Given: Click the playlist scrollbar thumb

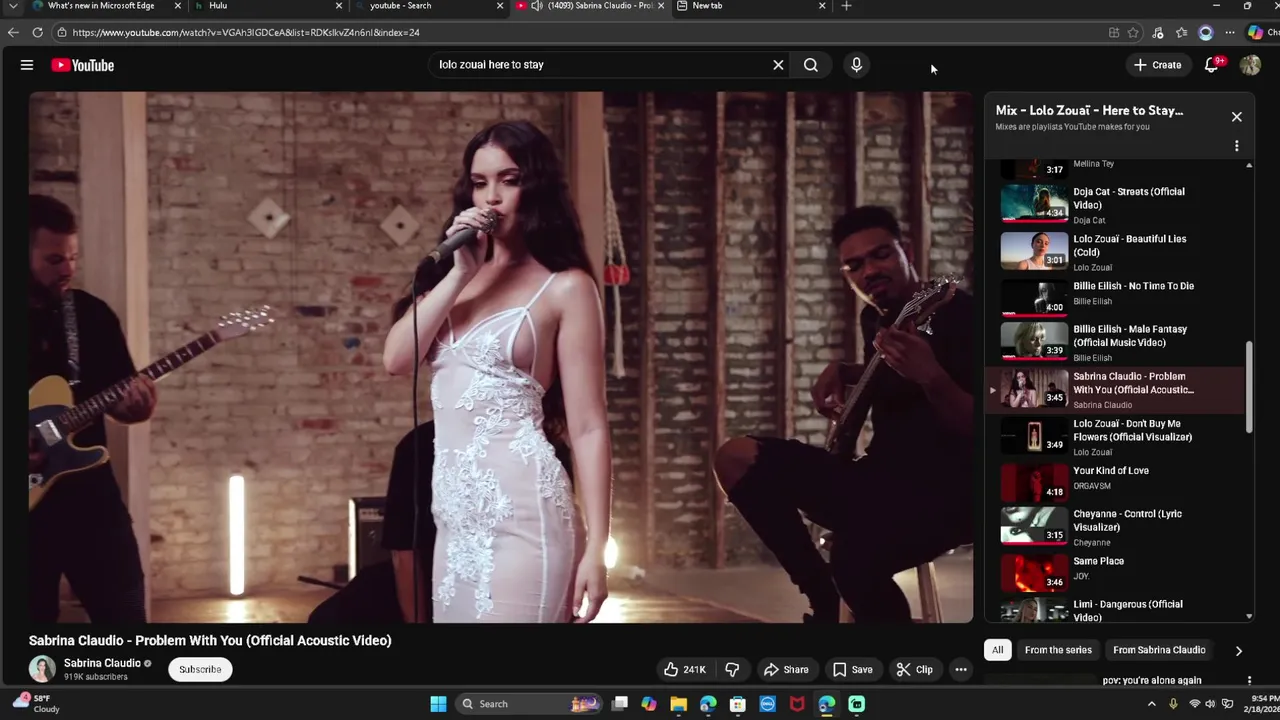Looking at the screenshot, I should [1249, 387].
